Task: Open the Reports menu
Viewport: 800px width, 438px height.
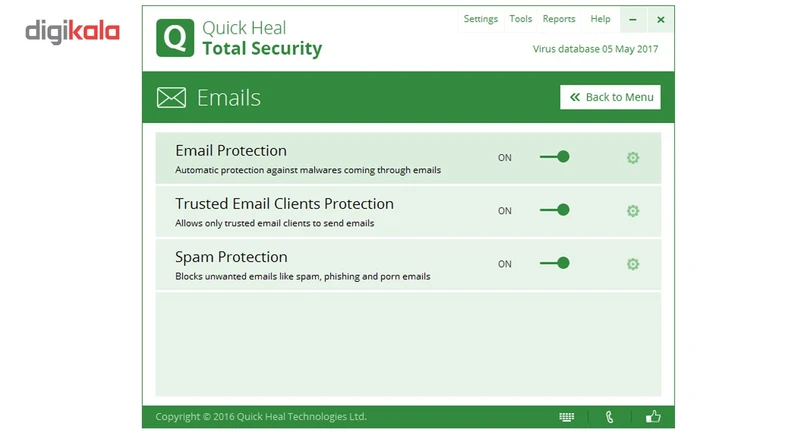Action: click(559, 19)
